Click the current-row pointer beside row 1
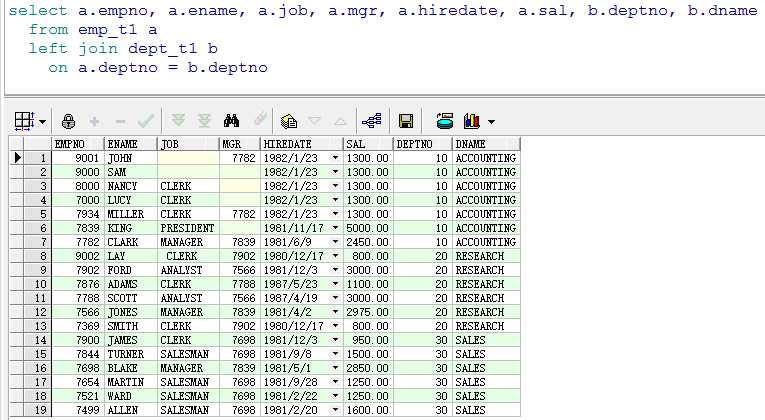This screenshot has height=420, width=765. pyautogui.click(x=17, y=158)
